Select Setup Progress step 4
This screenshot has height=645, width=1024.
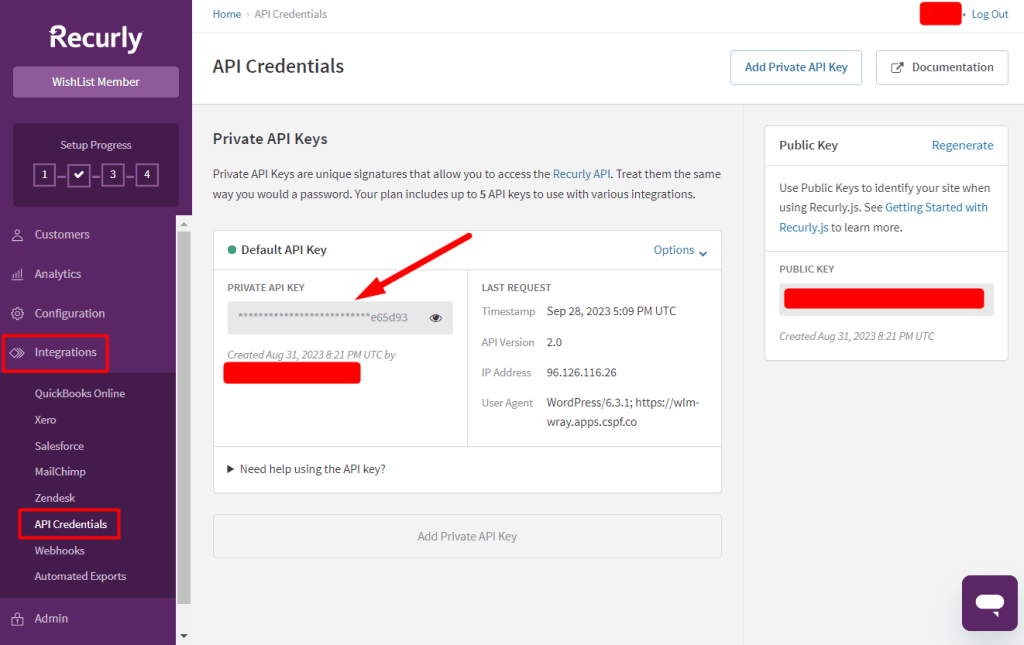coord(147,174)
